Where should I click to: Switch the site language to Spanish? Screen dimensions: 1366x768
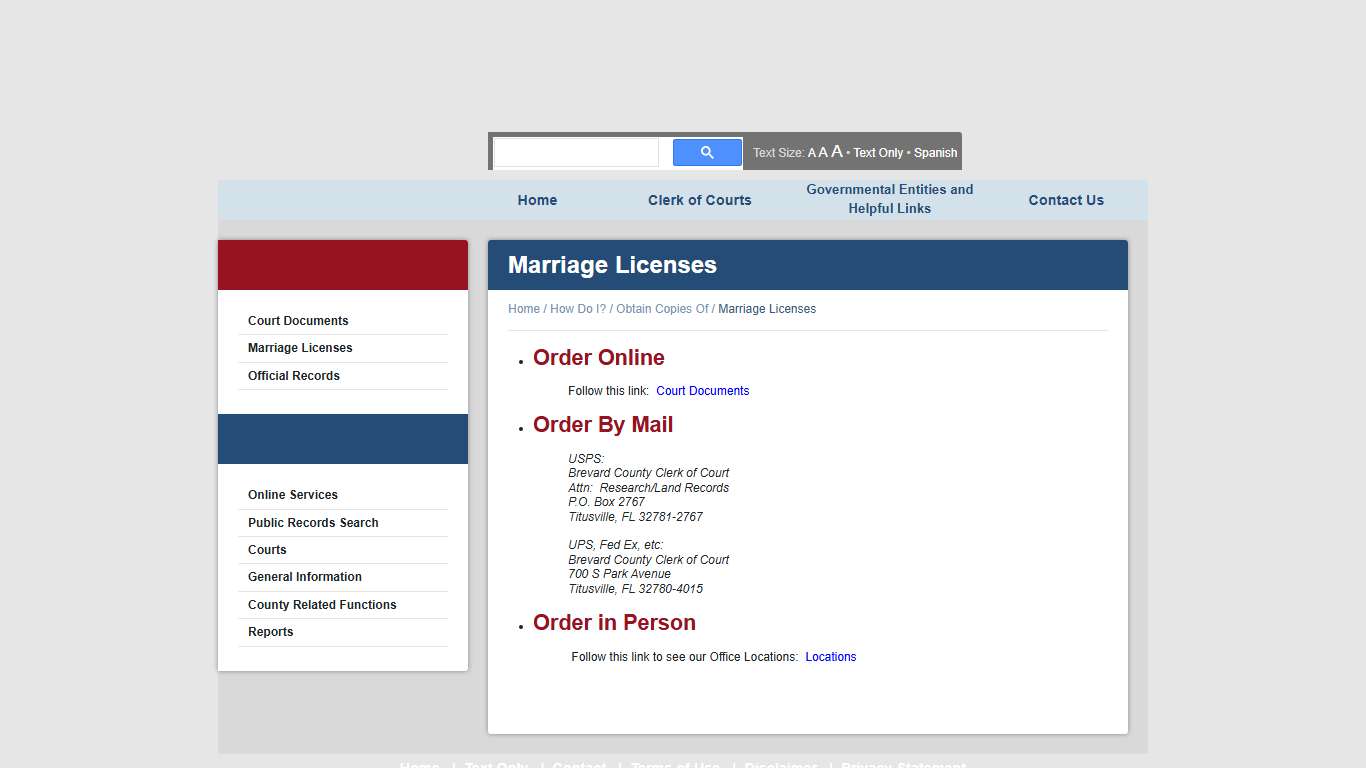pos(935,153)
